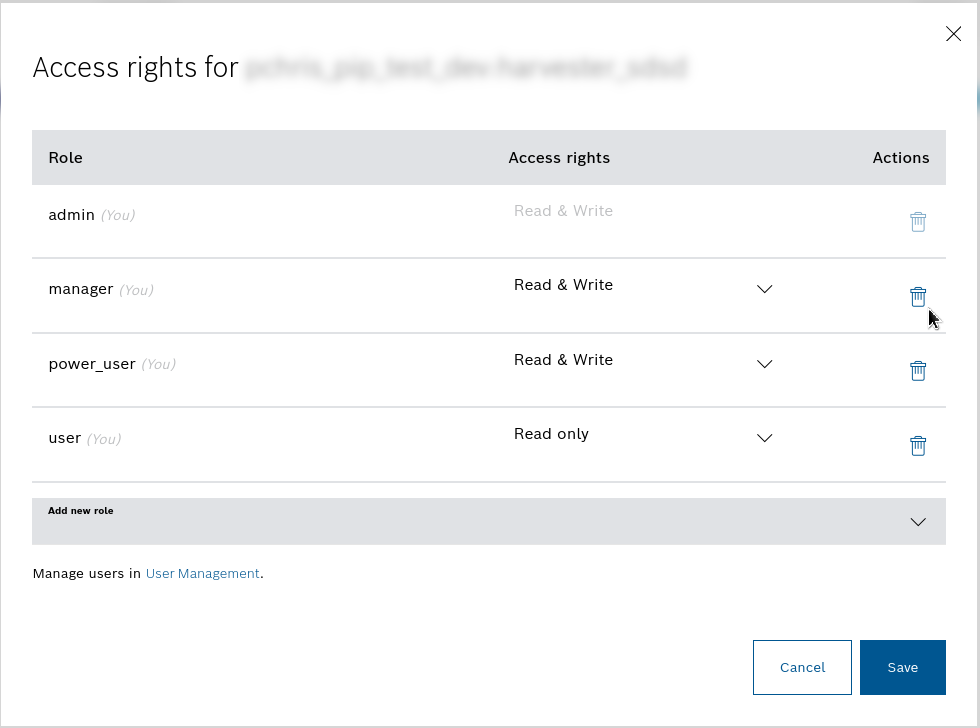Viewport: 980px width, 728px height.
Task: Click the chevron for user access rights
Action: click(x=765, y=438)
